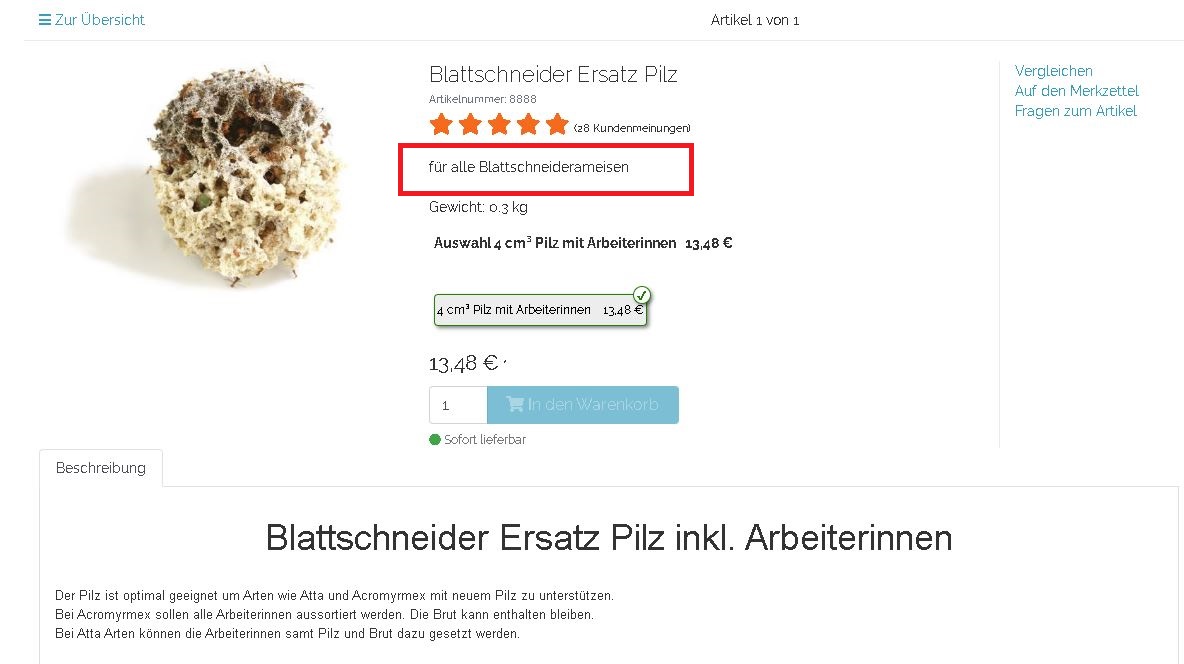
Task: Click the Artikel 1 von 1 indicator
Action: (755, 20)
